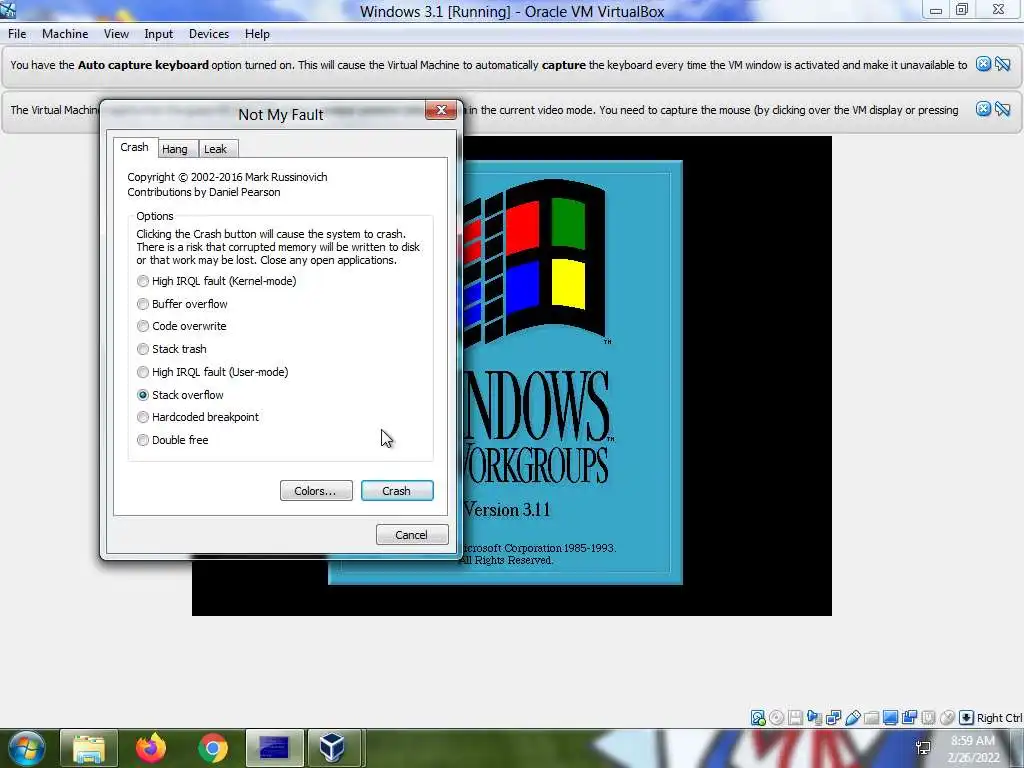1024x768 pixels.
Task: Click the hard disk activity status icon
Action: pyautogui.click(x=758, y=718)
